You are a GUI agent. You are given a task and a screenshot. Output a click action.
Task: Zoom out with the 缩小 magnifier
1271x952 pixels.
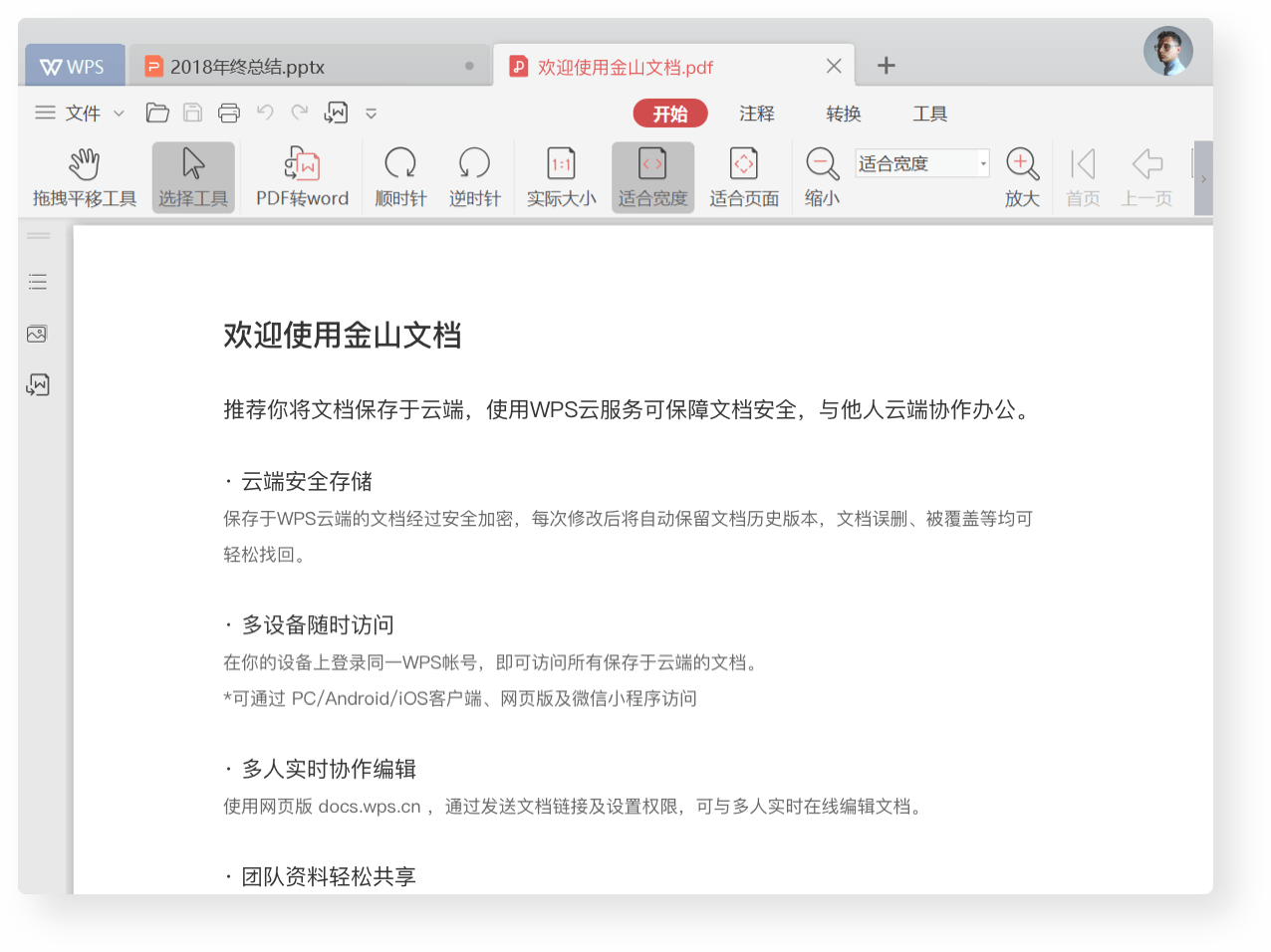[x=822, y=177]
